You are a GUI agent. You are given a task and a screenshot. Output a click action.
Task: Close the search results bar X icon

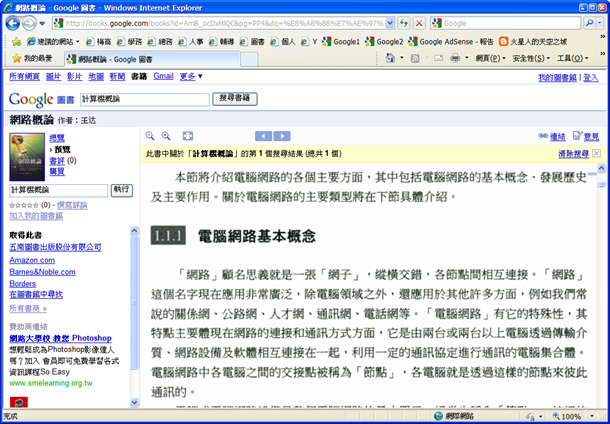[596, 154]
